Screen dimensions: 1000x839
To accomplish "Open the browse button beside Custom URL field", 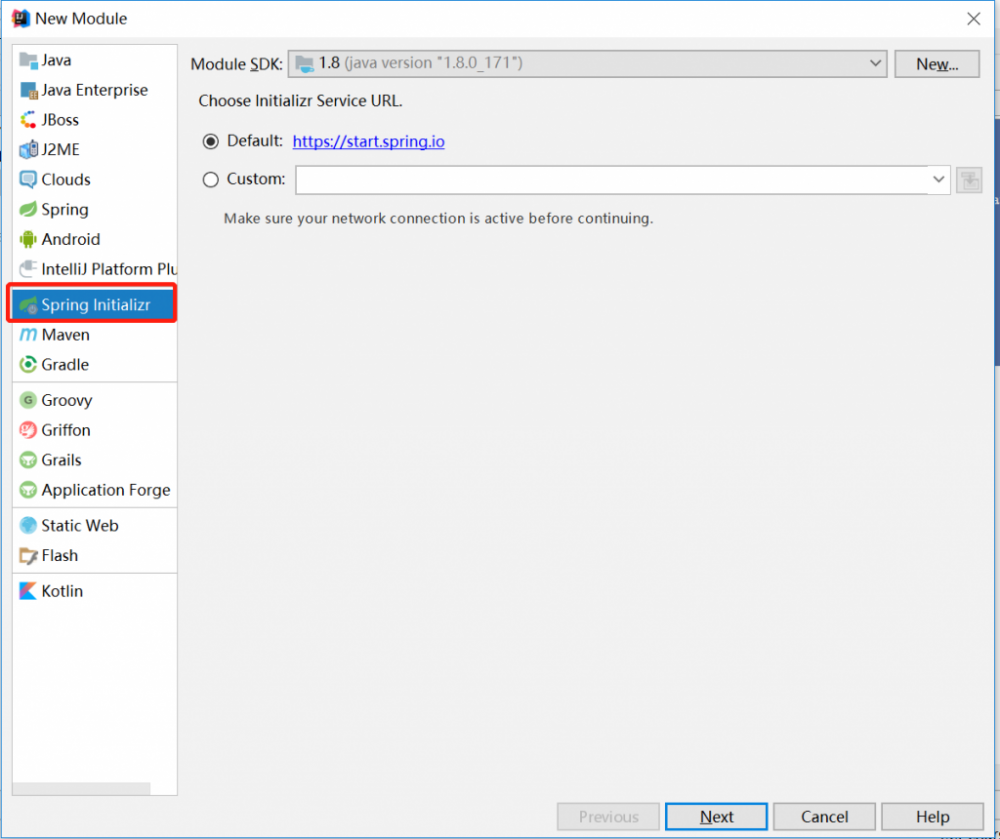I will (969, 180).
